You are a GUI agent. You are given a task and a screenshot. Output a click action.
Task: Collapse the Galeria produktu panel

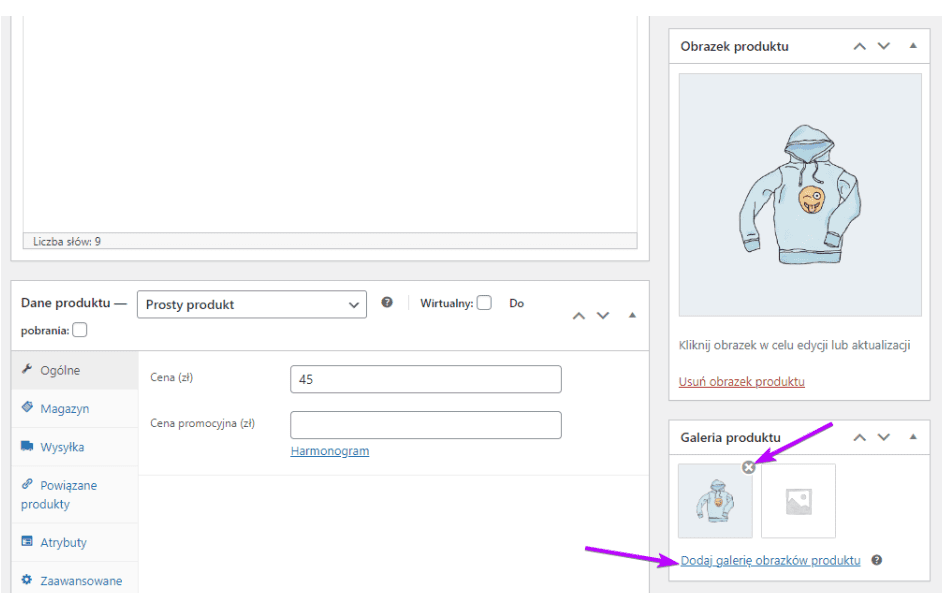point(912,437)
